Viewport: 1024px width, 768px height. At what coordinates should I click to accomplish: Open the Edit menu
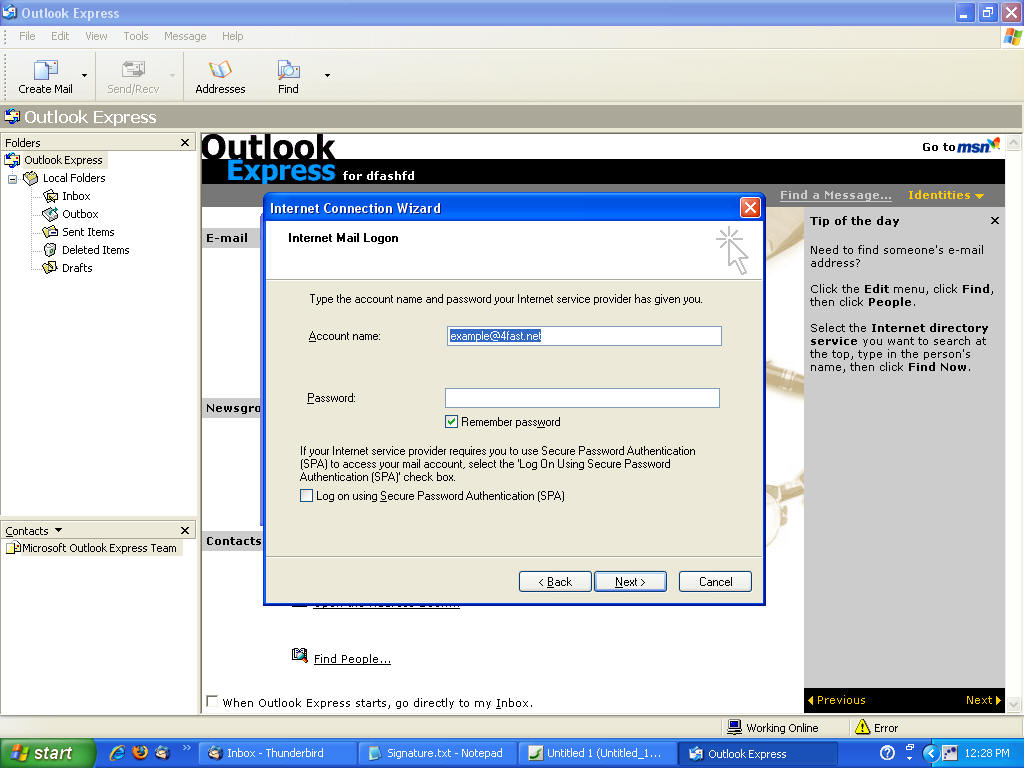pos(60,36)
